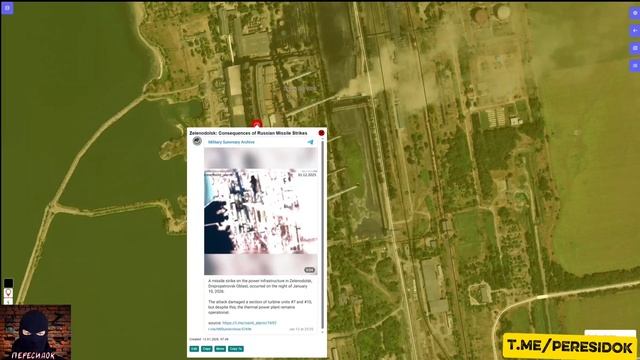Image resolution: width=640 pixels, height=360 pixels.
Task: Click the 'Created' timestamp text in popup
Action: tap(209, 339)
